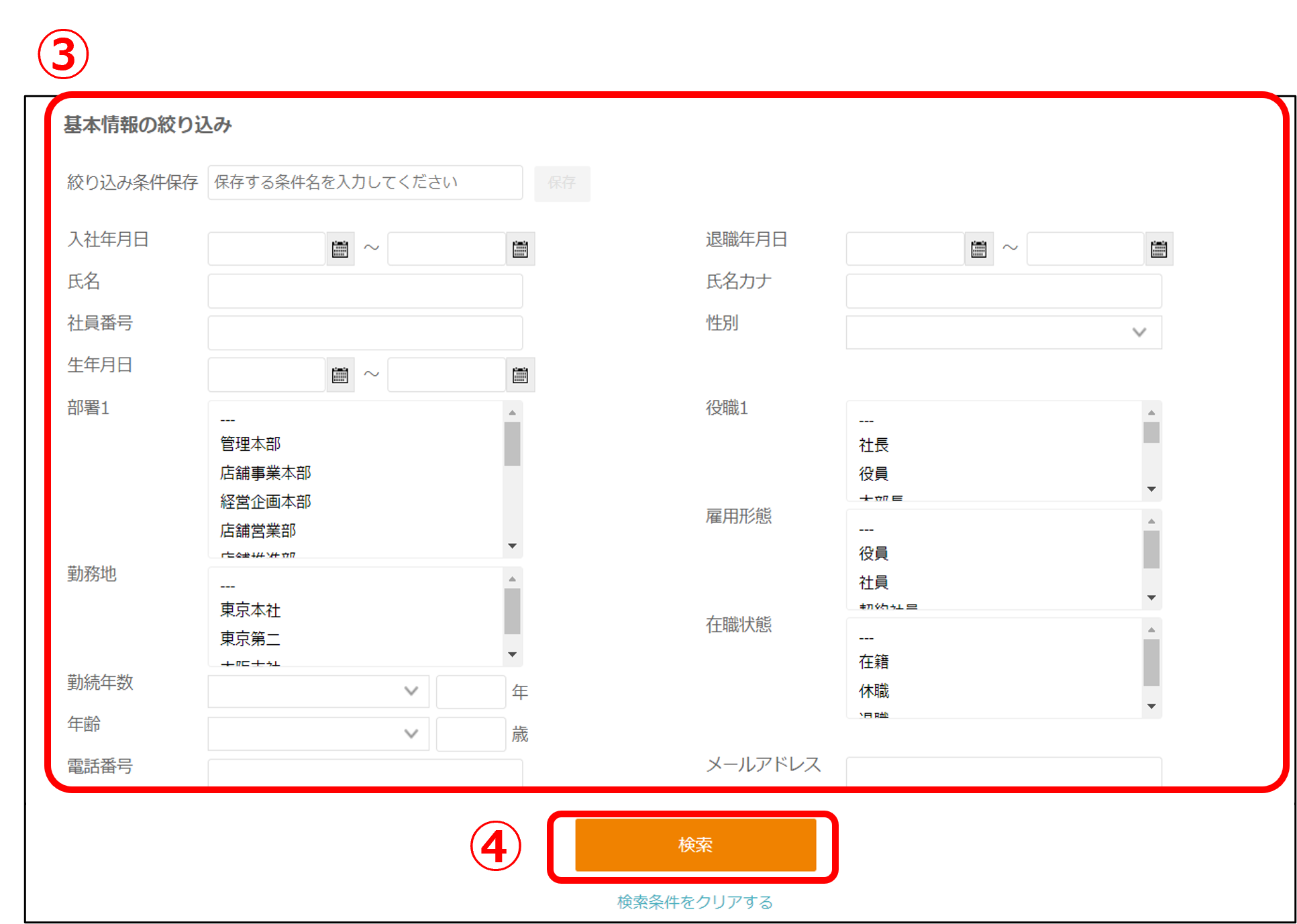This screenshot has height=924, width=1297.
Task: Open the 勤続年数 comparison dropdown
Action: (318, 691)
